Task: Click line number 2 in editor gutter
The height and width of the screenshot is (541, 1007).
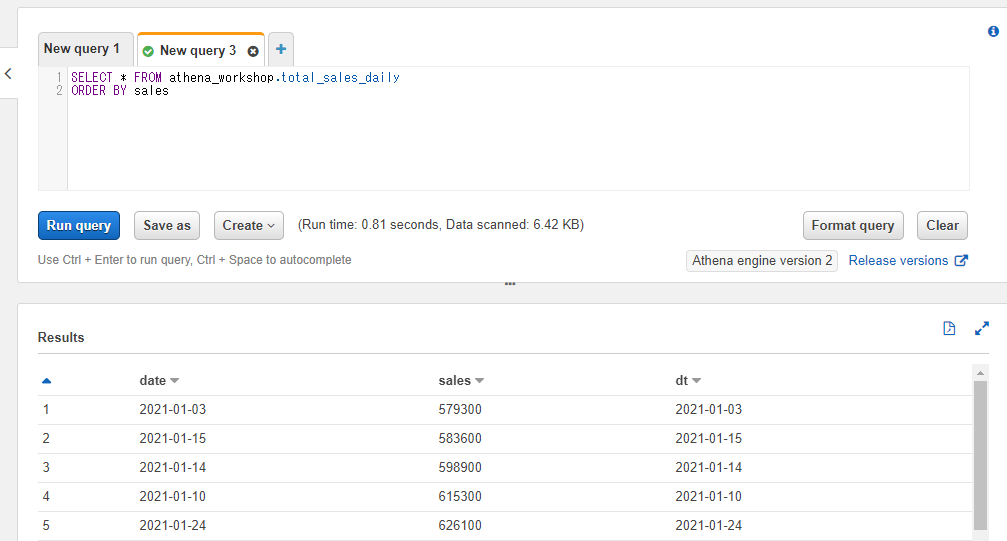Action: (59, 91)
